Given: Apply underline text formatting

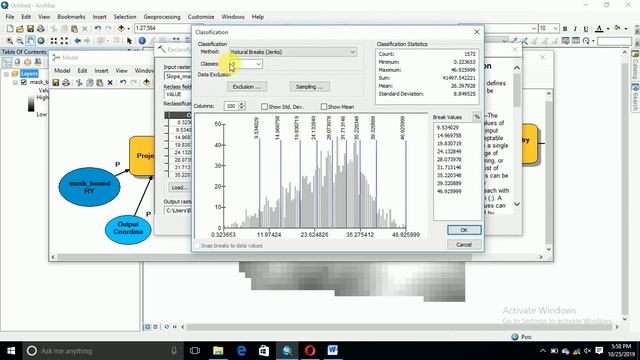Looking at the screenshot, I should click(x=586, y=29).
